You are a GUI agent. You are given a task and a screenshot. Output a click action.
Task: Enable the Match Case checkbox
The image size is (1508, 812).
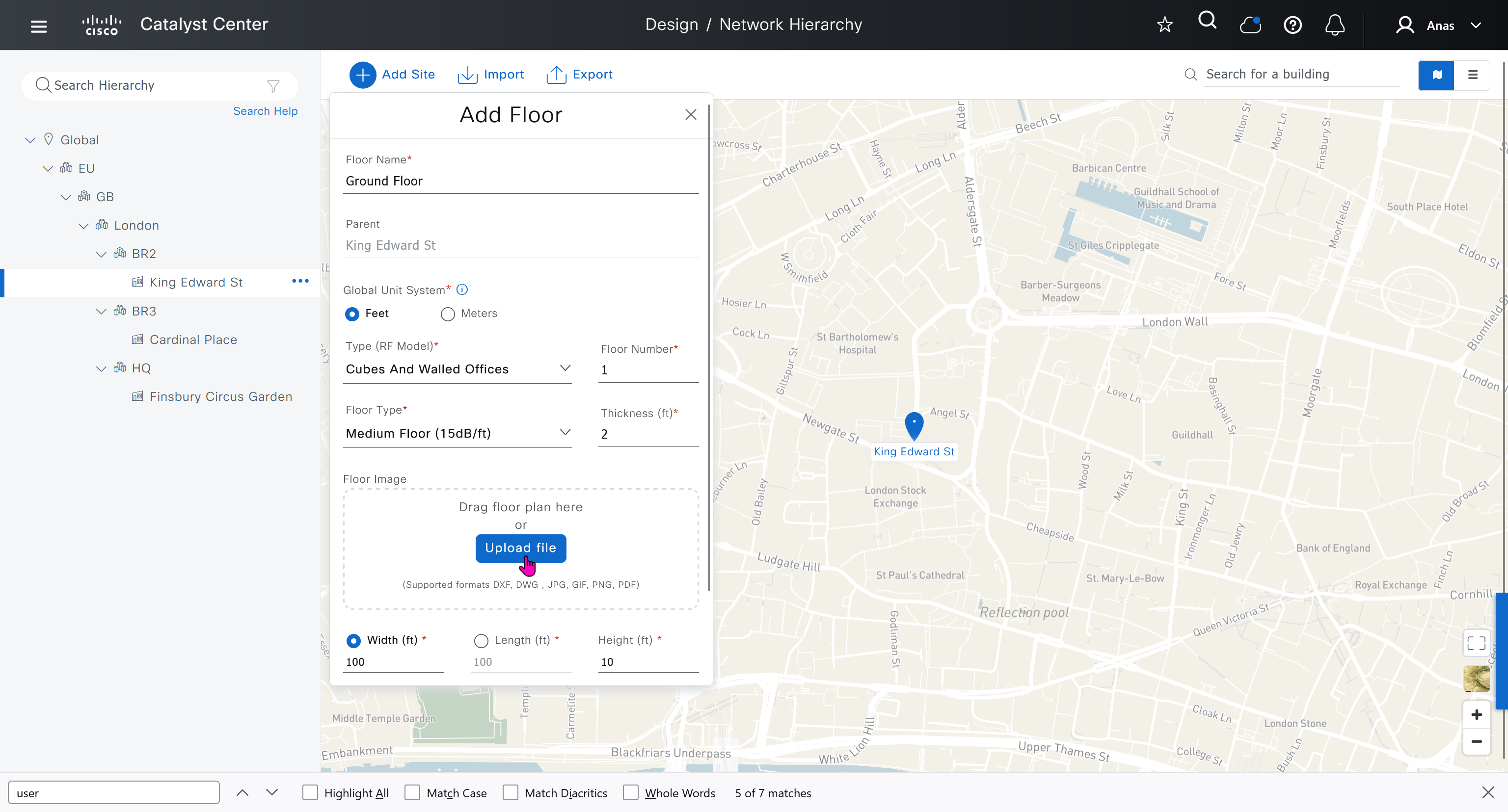tap(412, 793)
